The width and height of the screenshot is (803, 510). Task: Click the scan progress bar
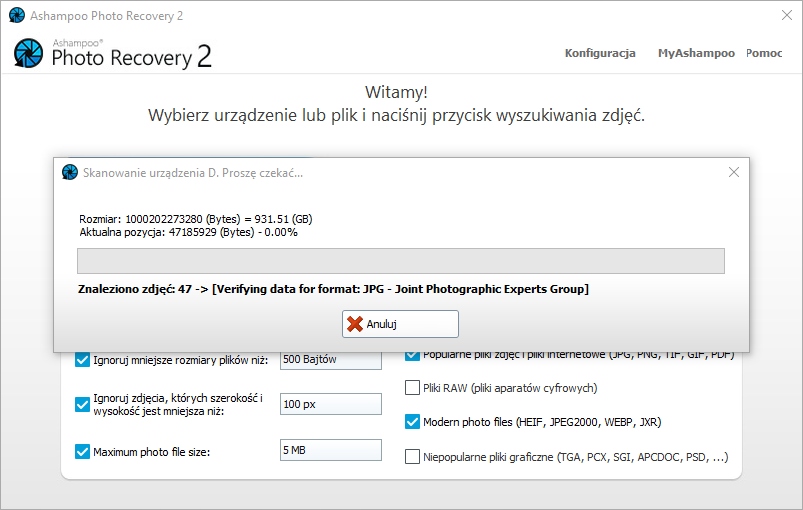(400, 261)
